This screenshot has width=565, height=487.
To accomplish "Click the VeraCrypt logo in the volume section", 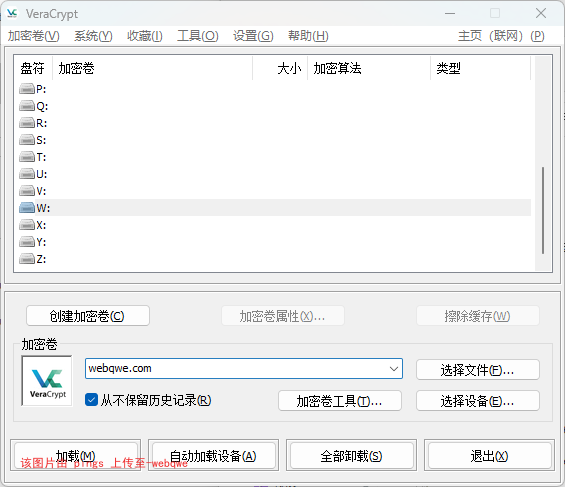I will pos(47,381).
